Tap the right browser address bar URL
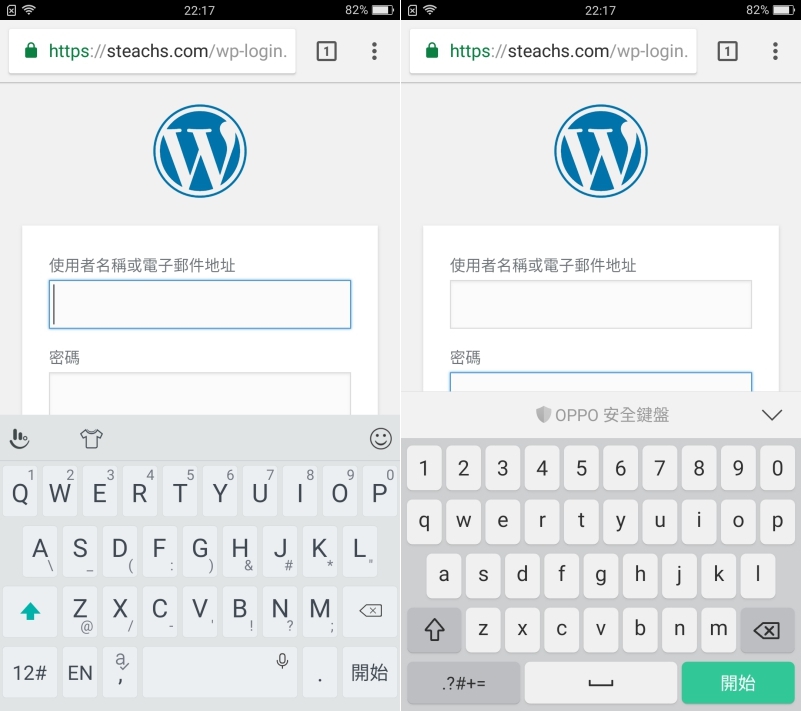 click(x=569, y=51)
